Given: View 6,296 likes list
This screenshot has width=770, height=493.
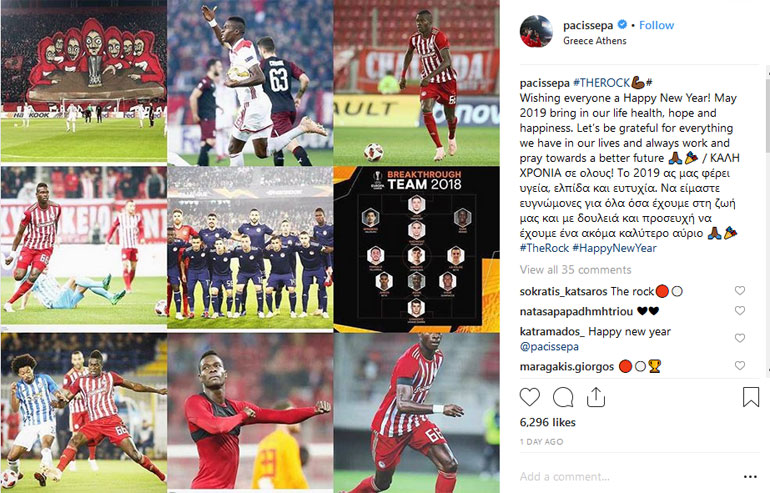Looking at the screenshot, I should click(x=548, y=422).
